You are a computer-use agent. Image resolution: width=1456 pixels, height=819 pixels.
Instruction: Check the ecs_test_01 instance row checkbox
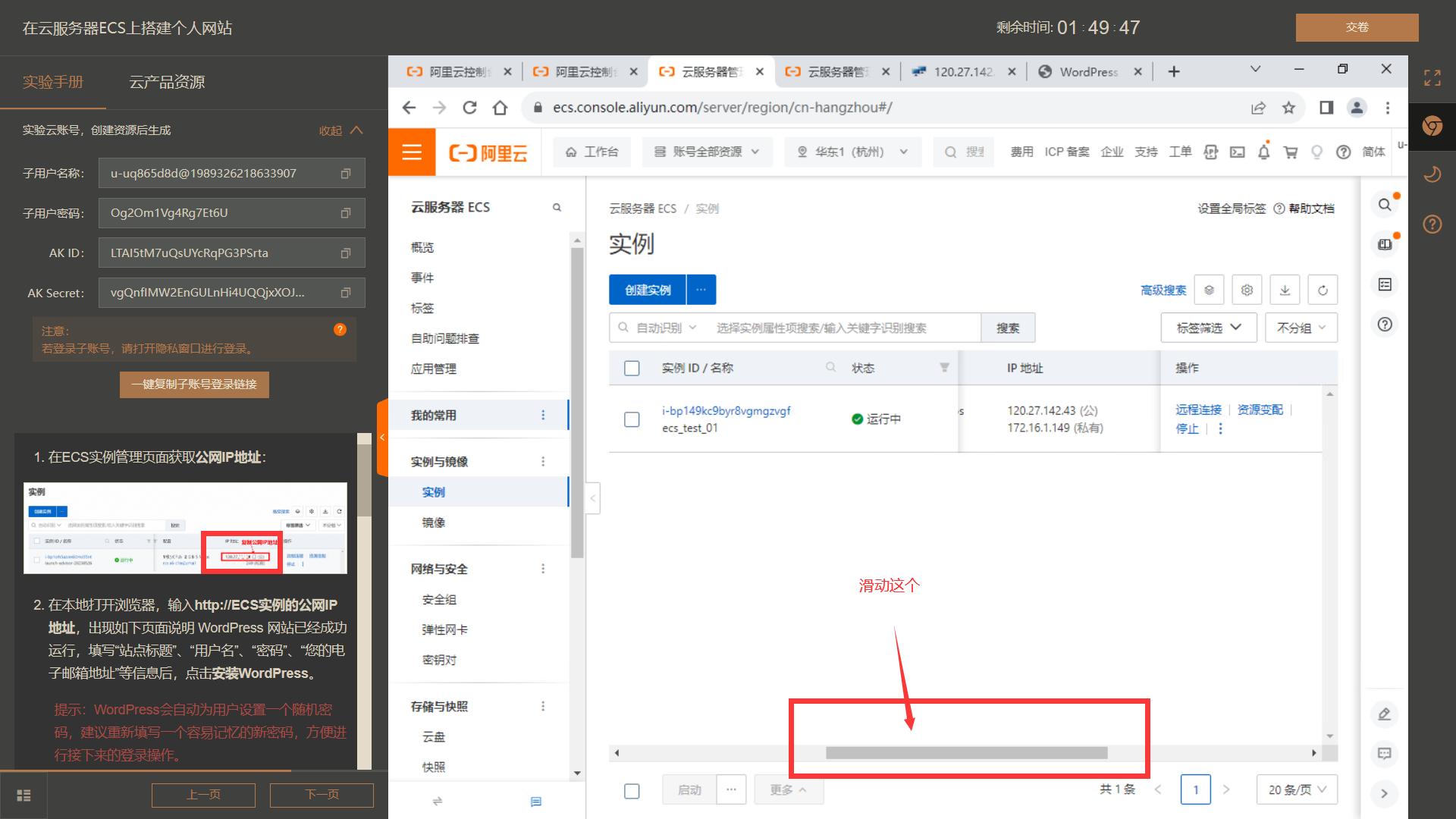632,419
